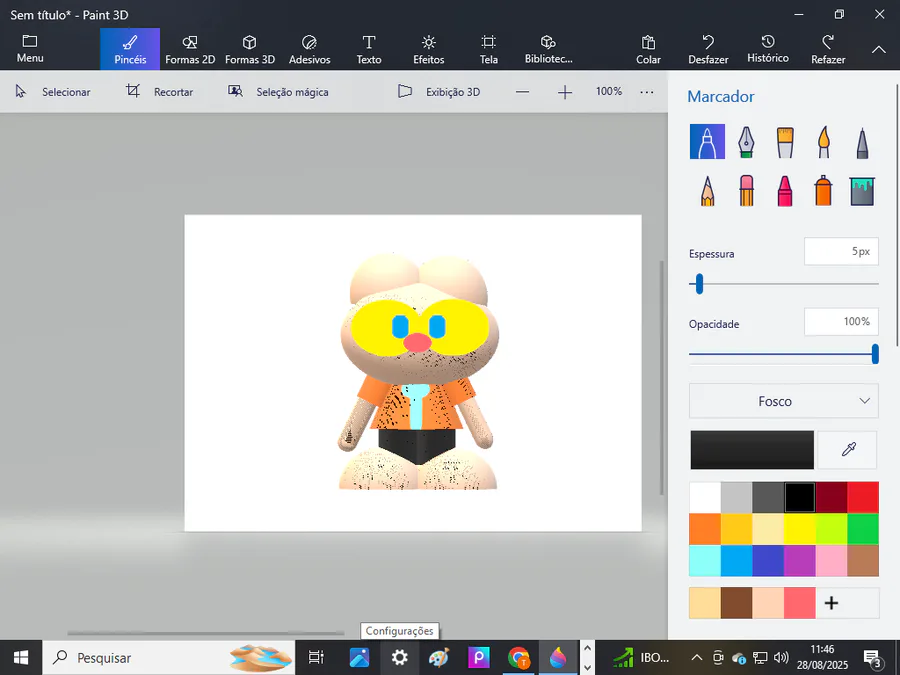Click the current color preview box
The image size is (900, 675).
pos(752,450)
